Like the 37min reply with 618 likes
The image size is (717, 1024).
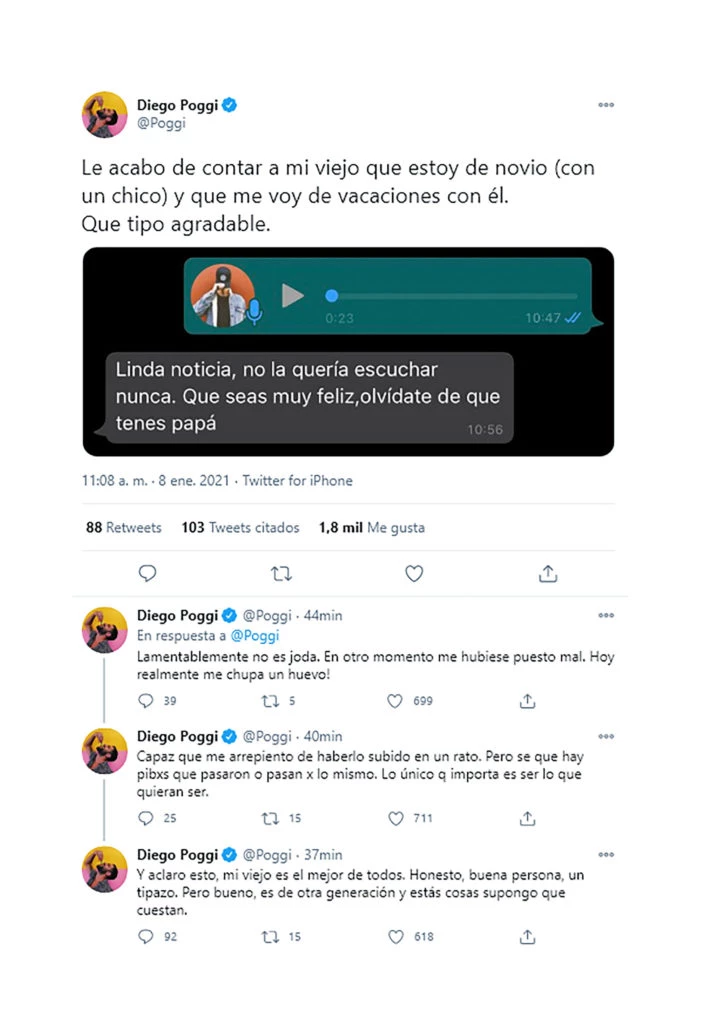(x=396, y=937)
